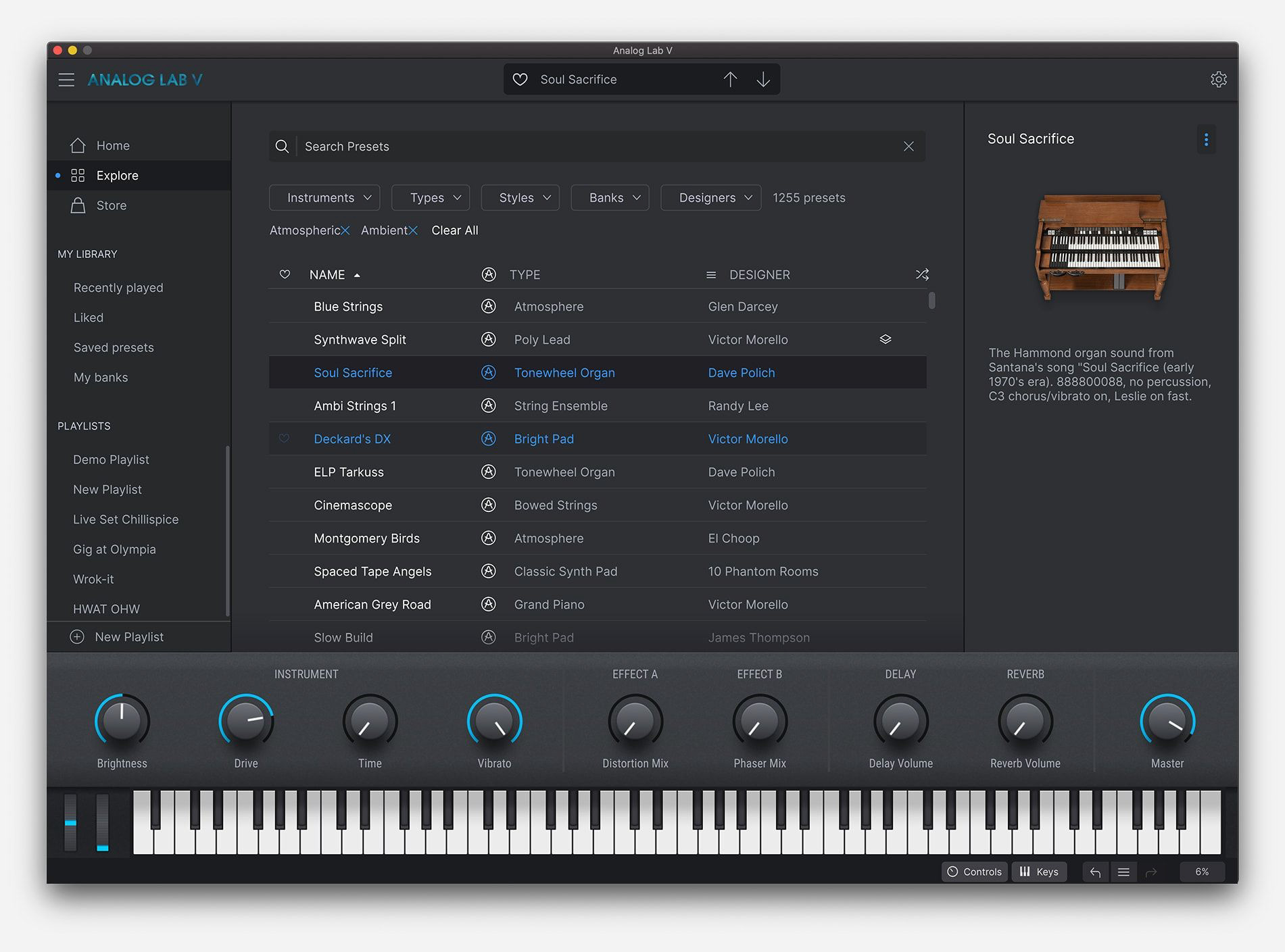Select the Ambi Strings 1 preset

(598, 405)
